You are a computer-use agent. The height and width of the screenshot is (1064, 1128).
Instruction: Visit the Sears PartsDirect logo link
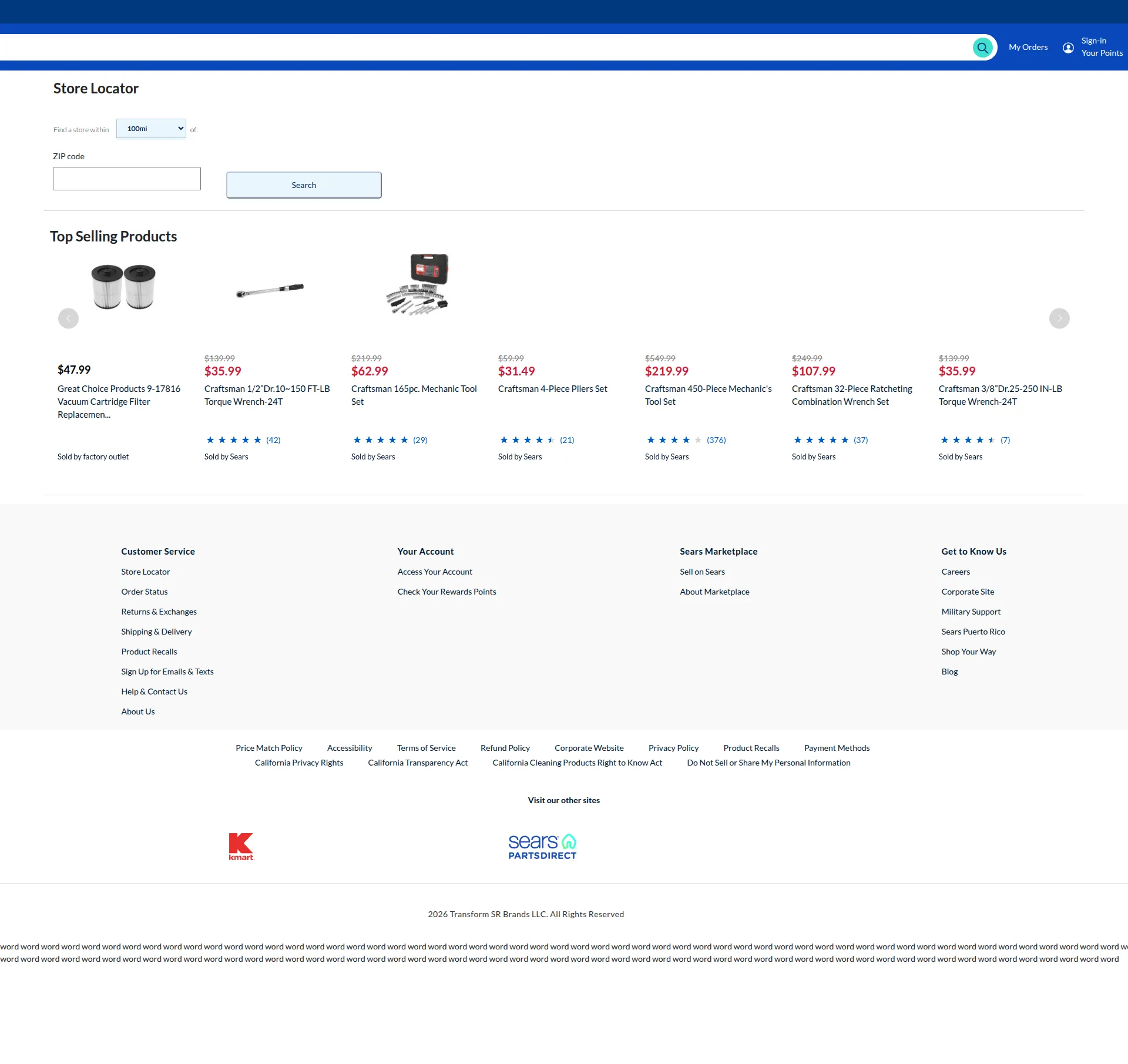[542, 847]
